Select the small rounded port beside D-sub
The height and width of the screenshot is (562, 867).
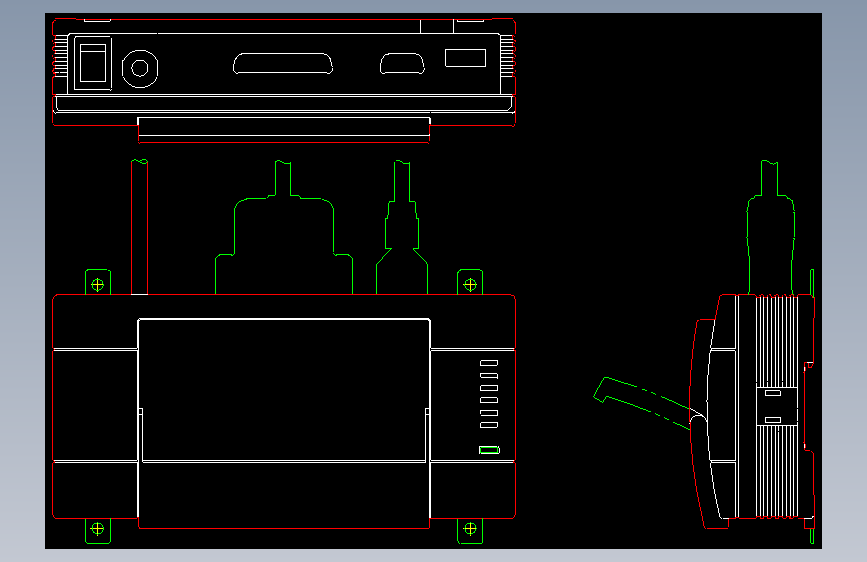[402, 64]
